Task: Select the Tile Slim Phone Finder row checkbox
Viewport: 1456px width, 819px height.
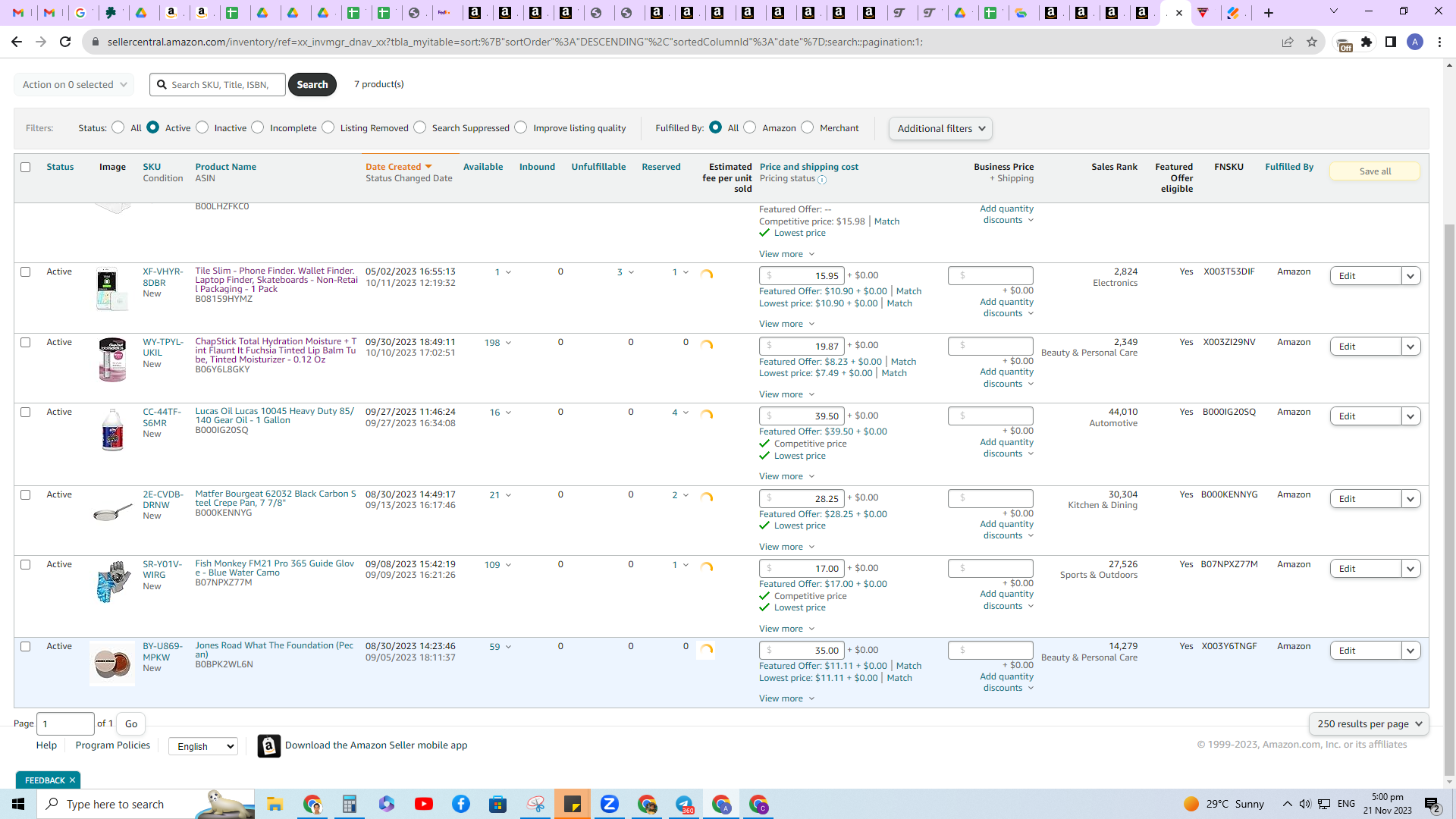Action: pyautogui.click(x=26, y=271)
